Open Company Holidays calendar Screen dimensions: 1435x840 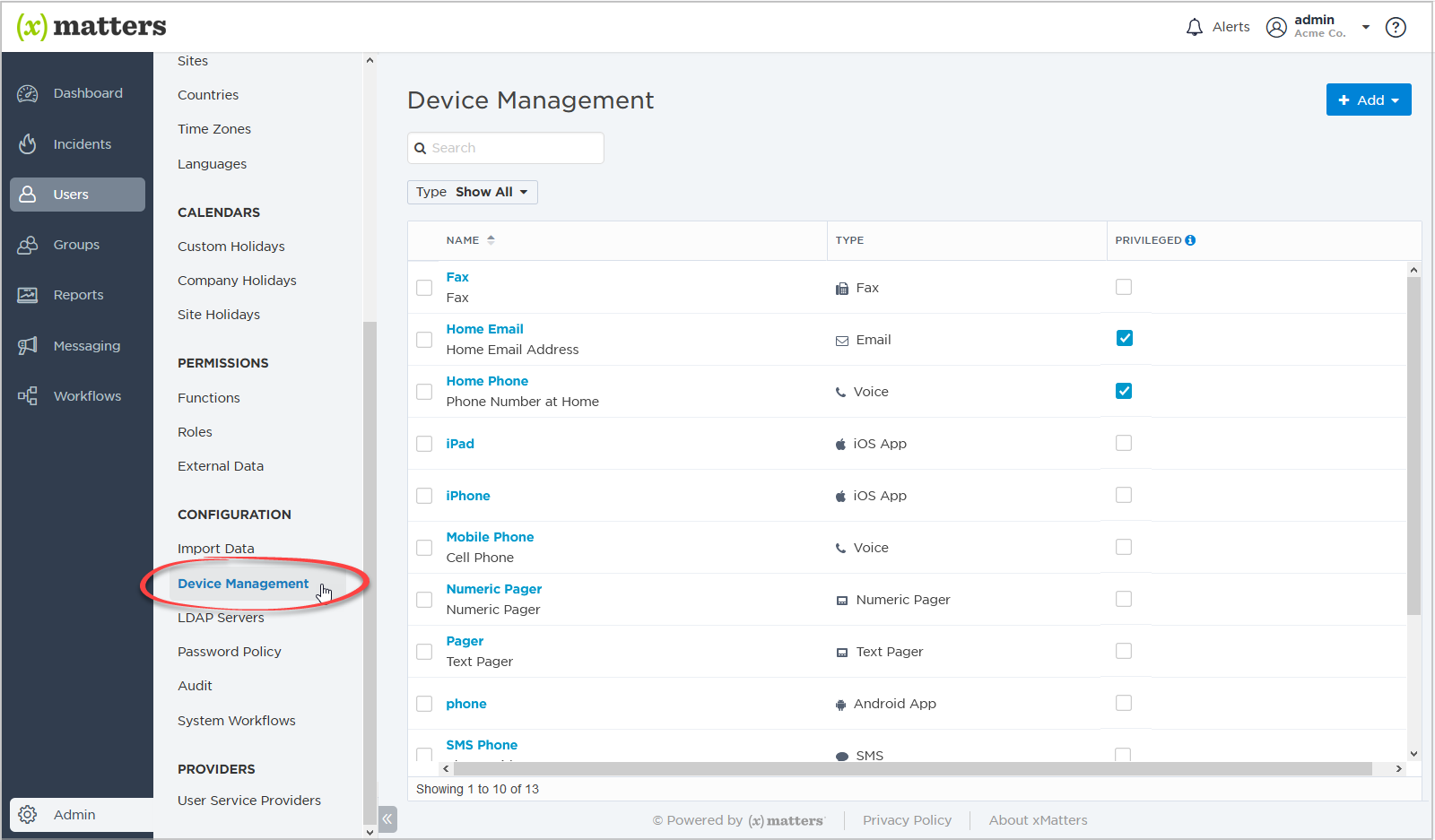[x=237, y=281]
